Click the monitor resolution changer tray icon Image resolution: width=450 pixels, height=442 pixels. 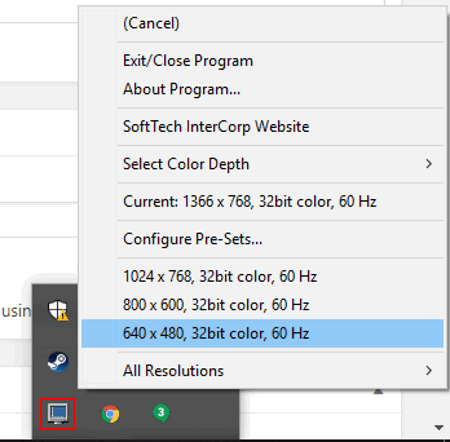click(x=58, y=414)
